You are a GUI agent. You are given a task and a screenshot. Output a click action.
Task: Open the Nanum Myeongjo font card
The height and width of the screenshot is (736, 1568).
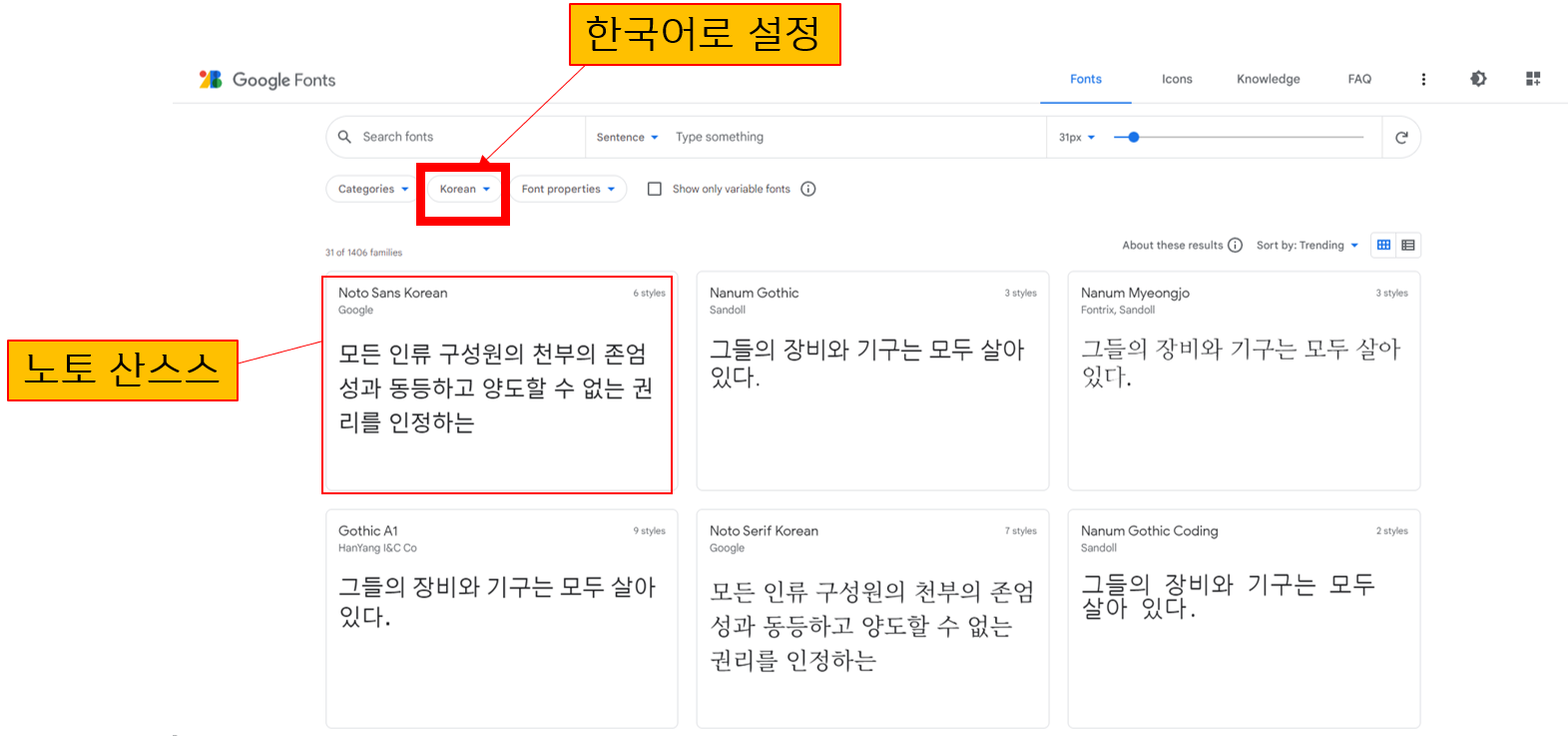pyautogui.click(x=1244, y=380)
